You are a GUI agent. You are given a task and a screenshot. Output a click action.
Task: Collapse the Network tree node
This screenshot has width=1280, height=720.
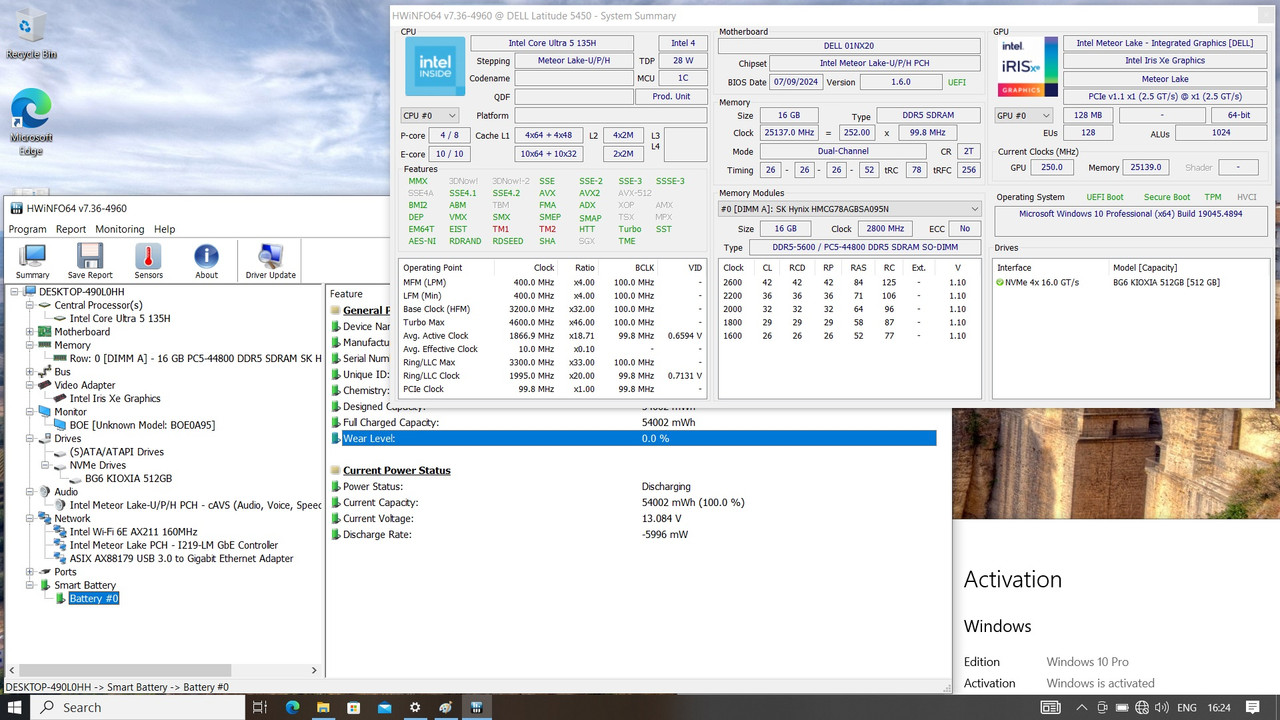point(30,519)
